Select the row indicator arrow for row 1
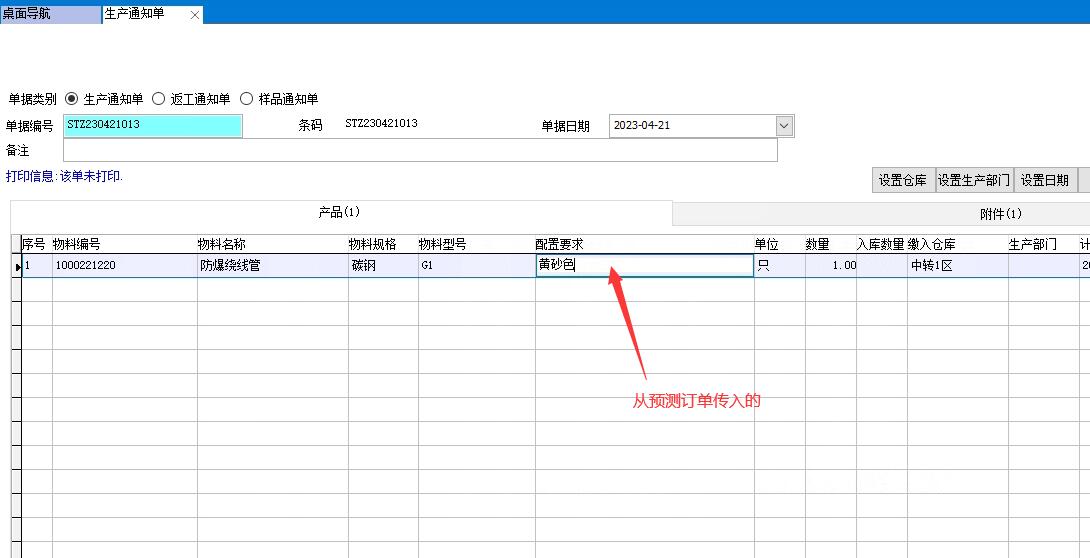This screenshot has height=558, width=1090. (x=17, y=266)
